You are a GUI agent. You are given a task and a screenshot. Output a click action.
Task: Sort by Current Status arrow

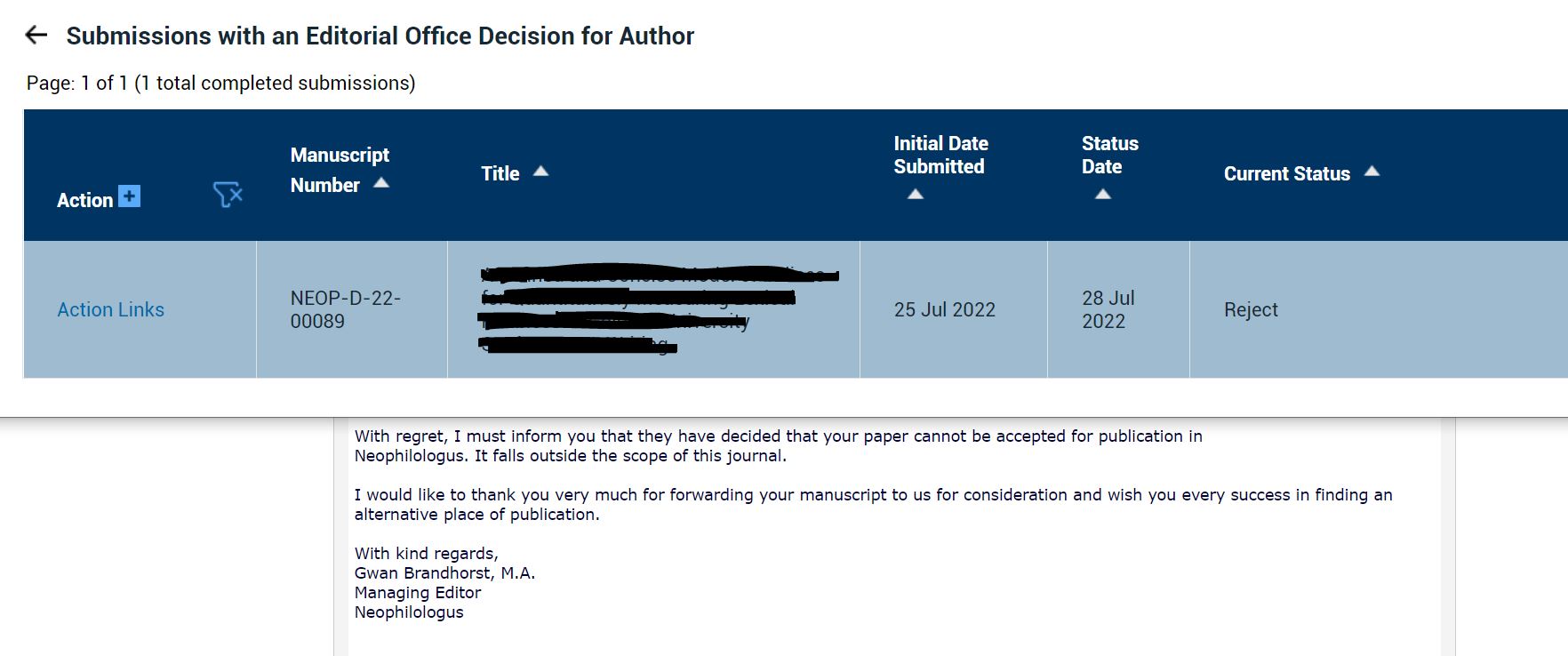coord(1372,172)
